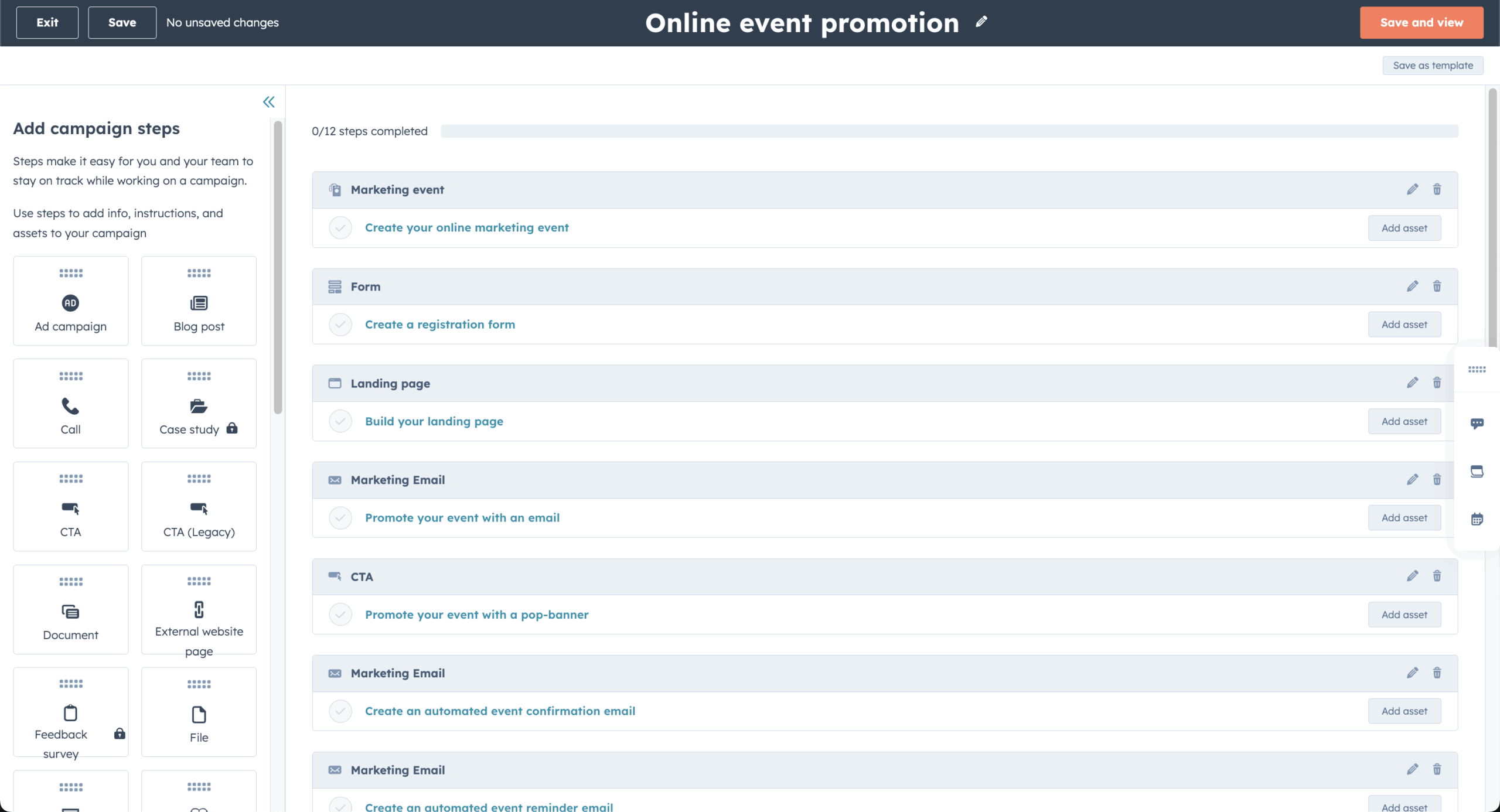Select the CTA step card in sidebar
The width and height of the screenshot is (1500, 812).
point(71,506)
